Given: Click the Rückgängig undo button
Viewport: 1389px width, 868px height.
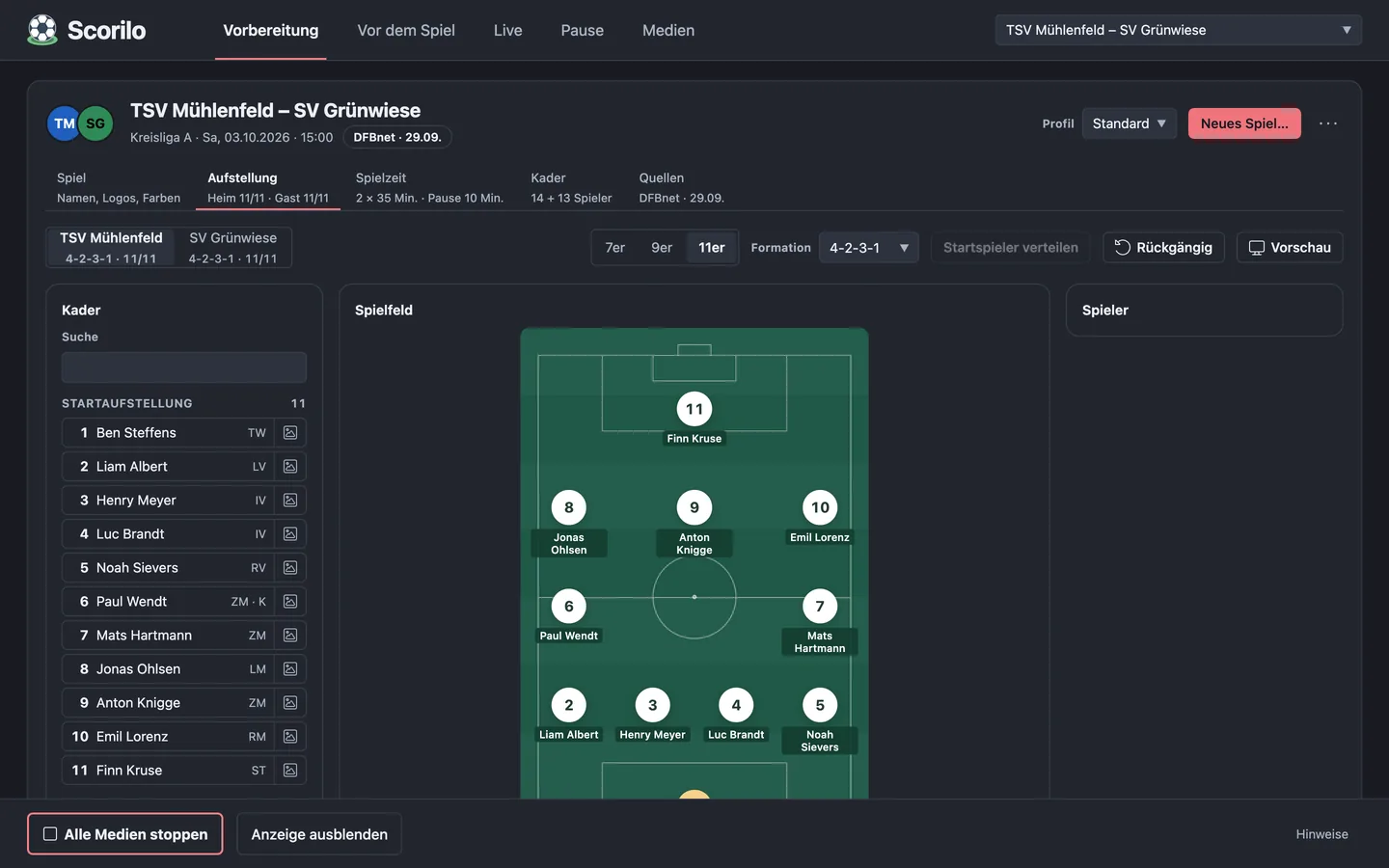Looking at the screenshot, I should [1164, 248].
